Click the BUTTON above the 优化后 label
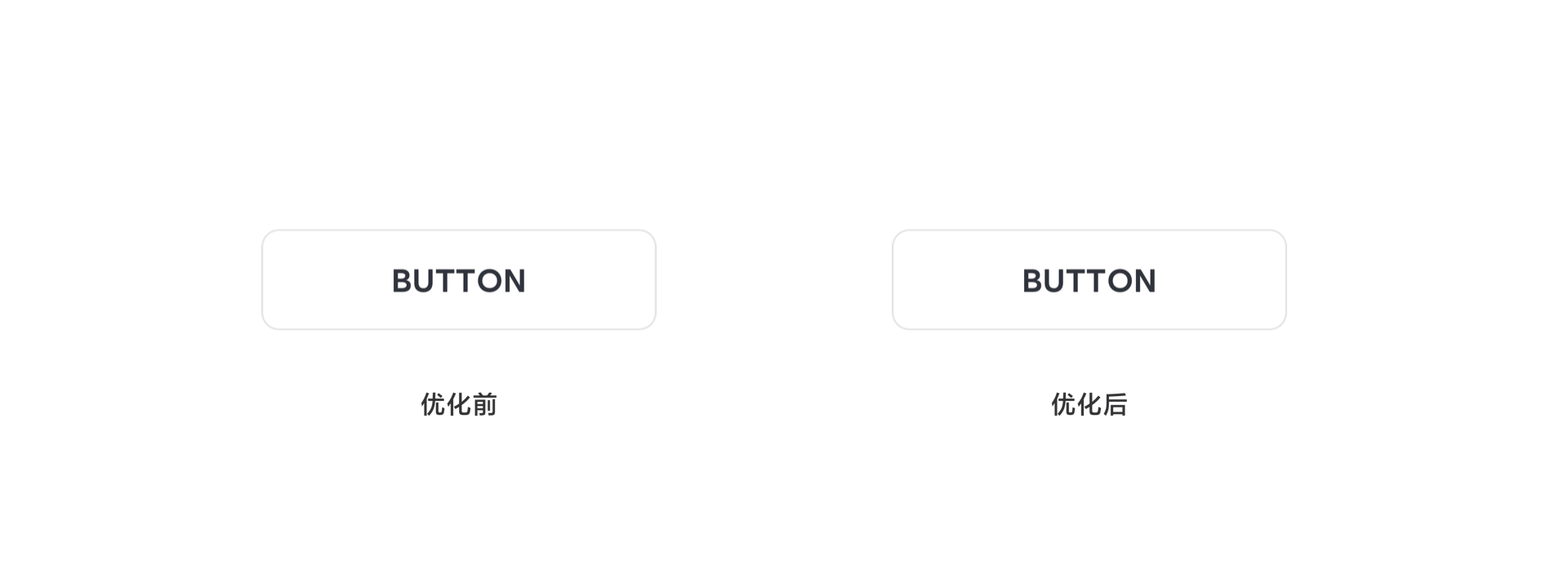Screen dimensions: 1568x588 [1089, 280]
